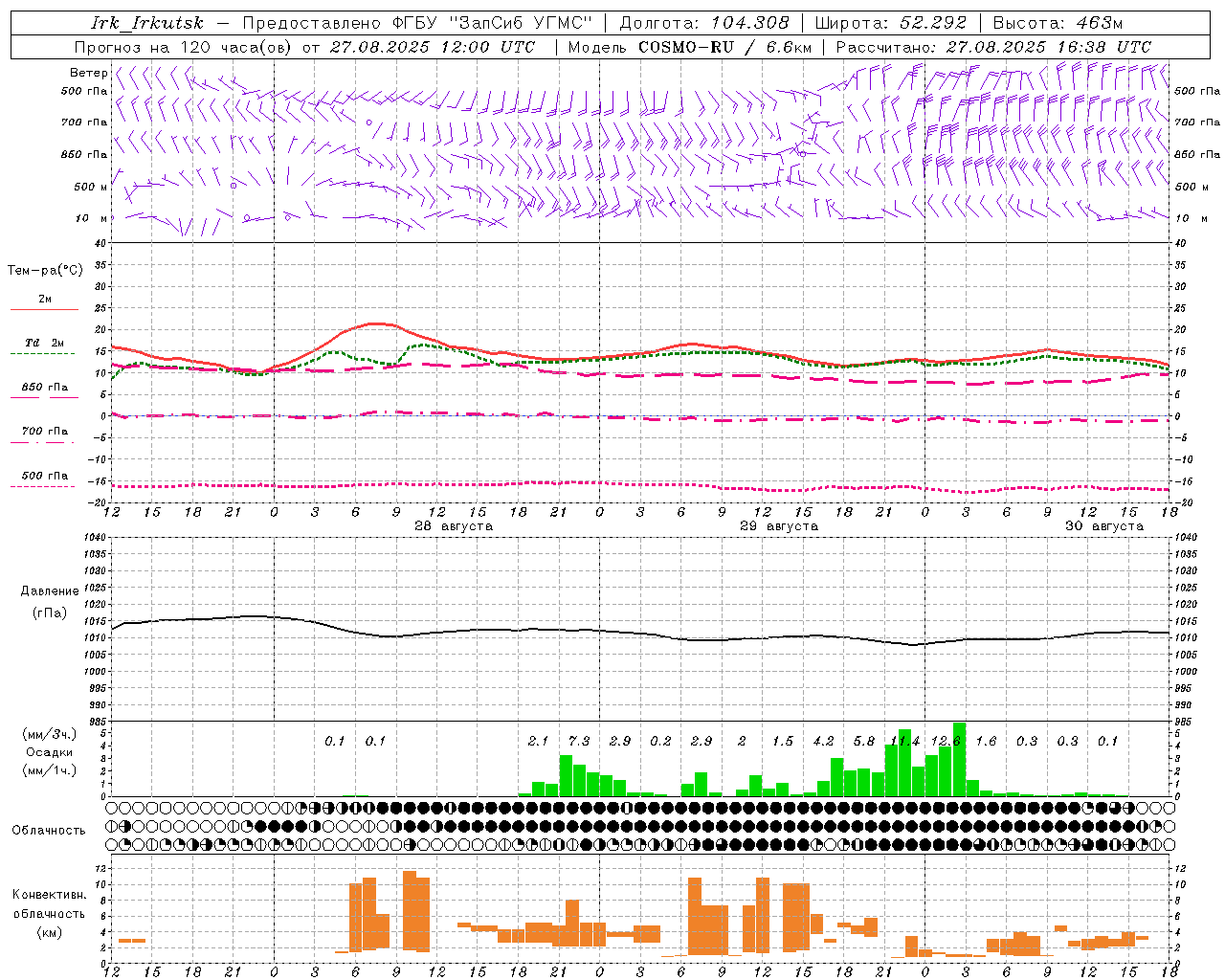This screenshot has height=980, width=1225.
Task: Click the 2.1 precipitation value
Action: point(538,742)
